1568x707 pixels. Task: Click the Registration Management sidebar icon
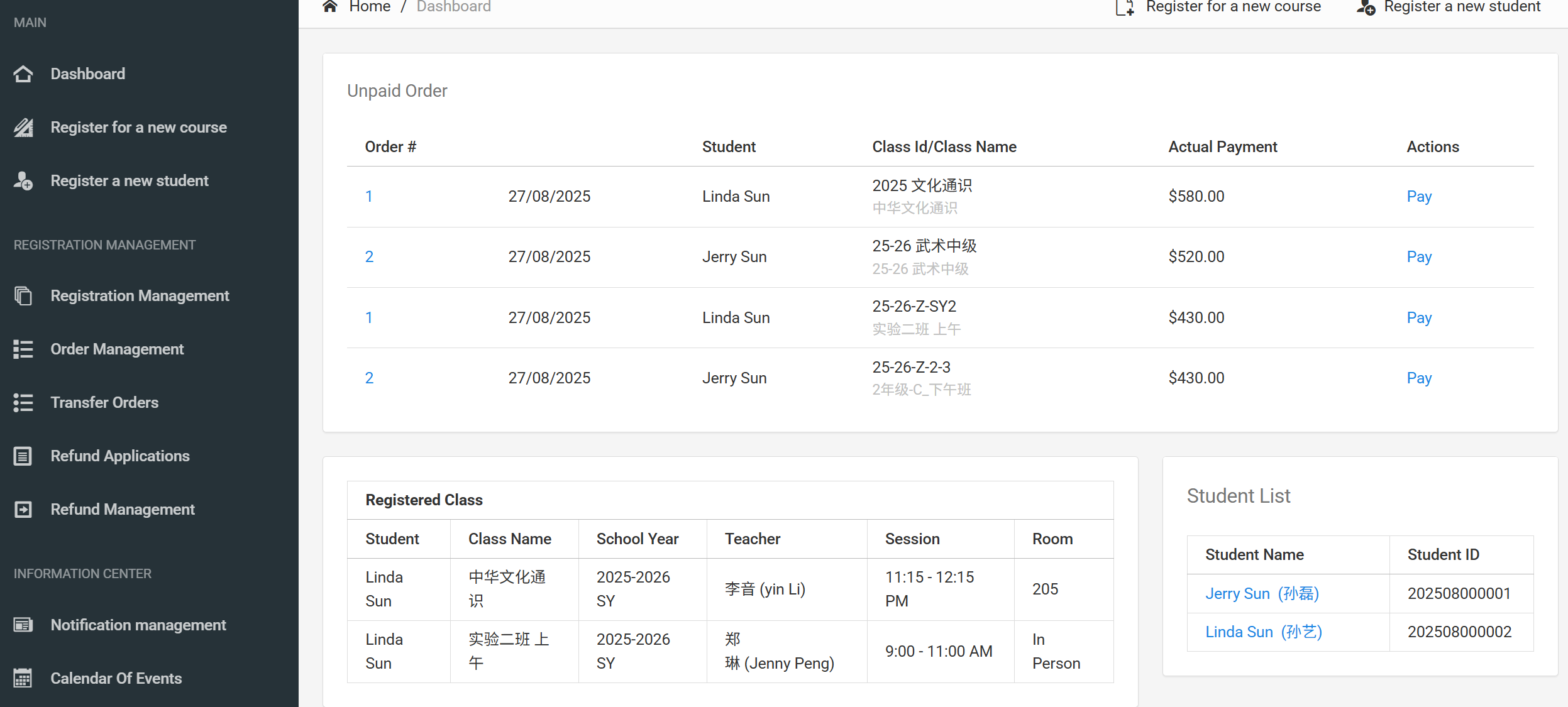click(x=23, y=296)
